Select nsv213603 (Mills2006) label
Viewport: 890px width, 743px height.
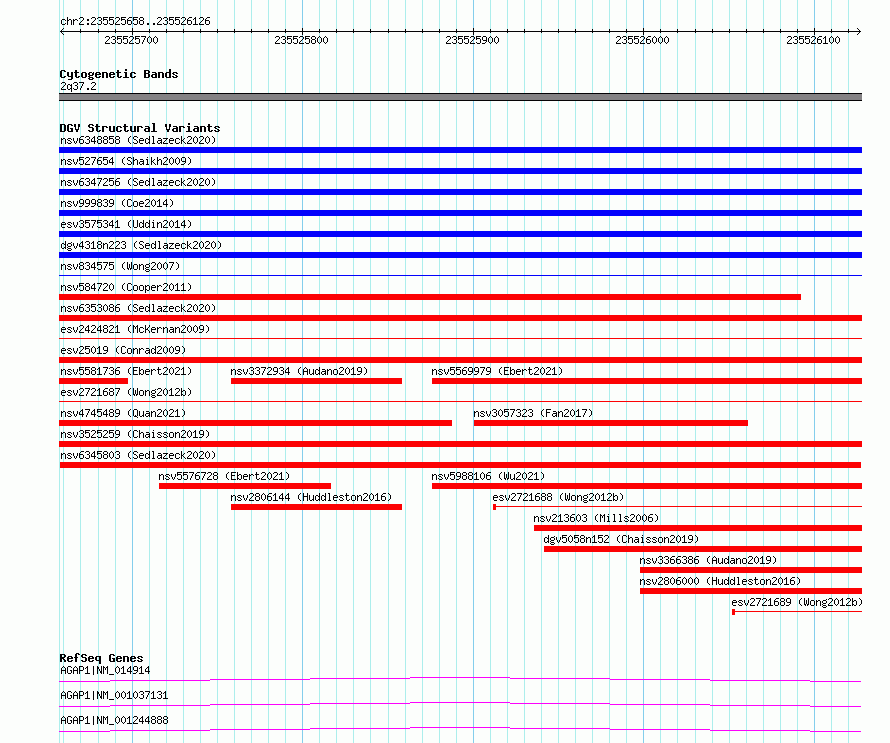click(x=596, y=518)
